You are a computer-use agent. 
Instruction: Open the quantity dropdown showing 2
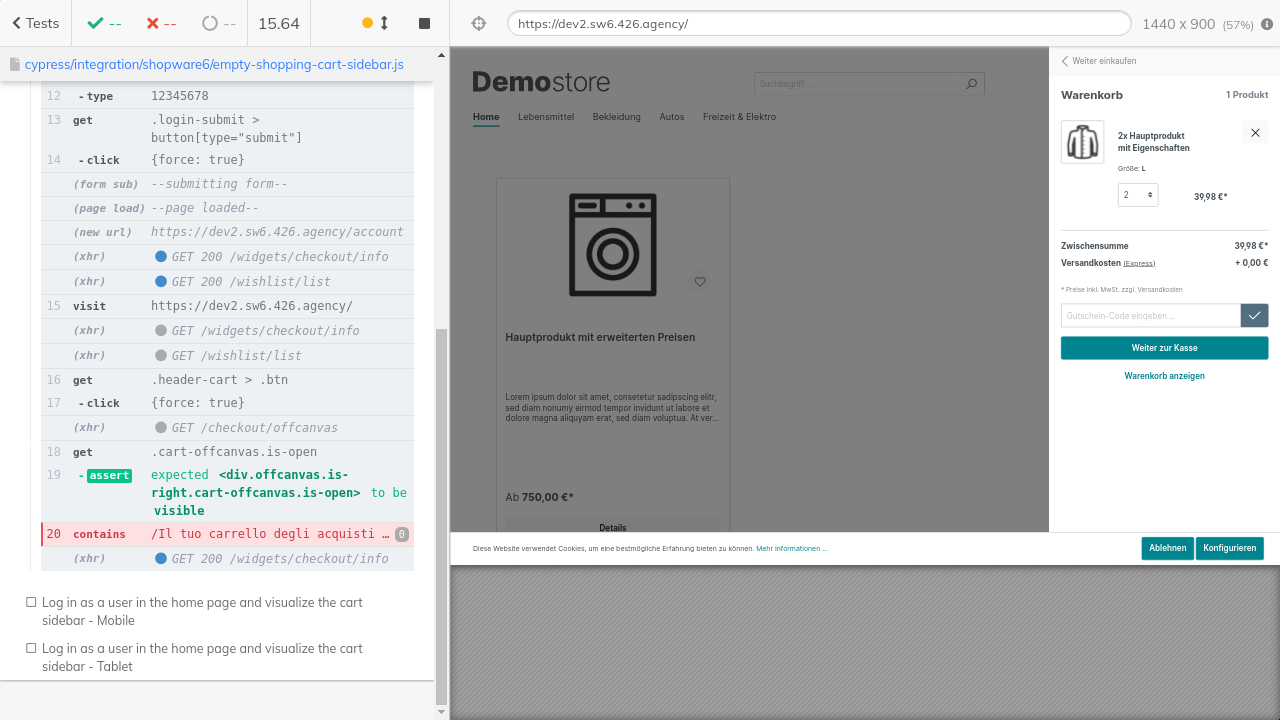point(1138,195)
